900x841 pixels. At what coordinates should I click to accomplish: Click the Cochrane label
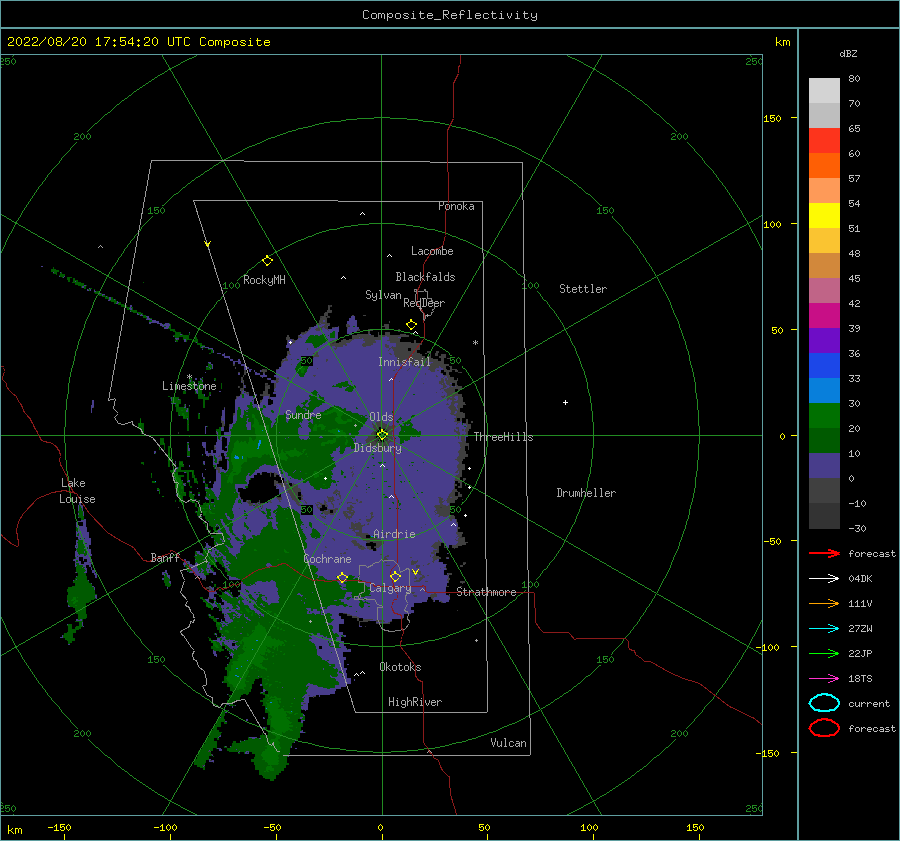(327, 559)
